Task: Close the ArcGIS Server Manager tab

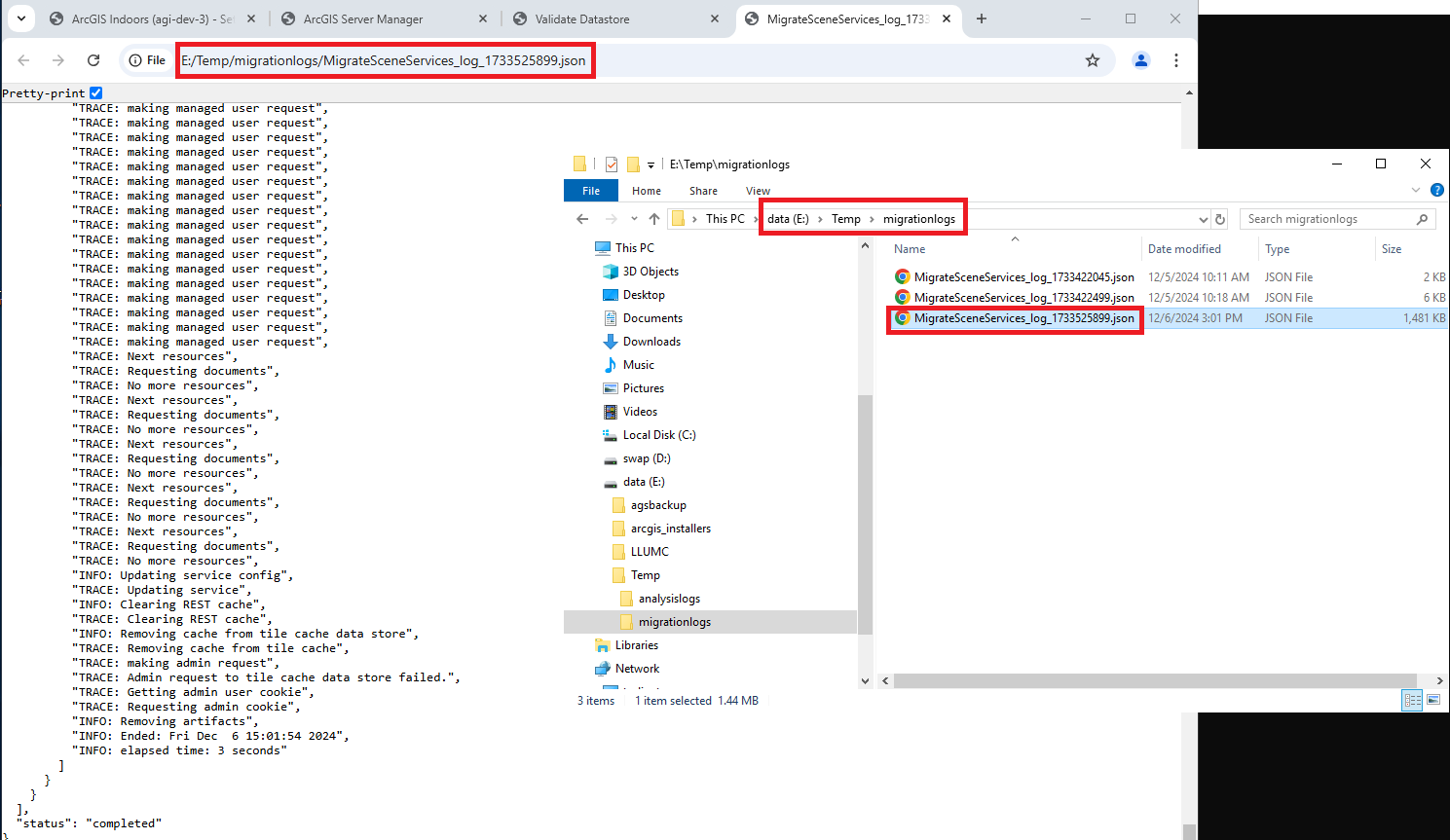Action: click(484, 19)
